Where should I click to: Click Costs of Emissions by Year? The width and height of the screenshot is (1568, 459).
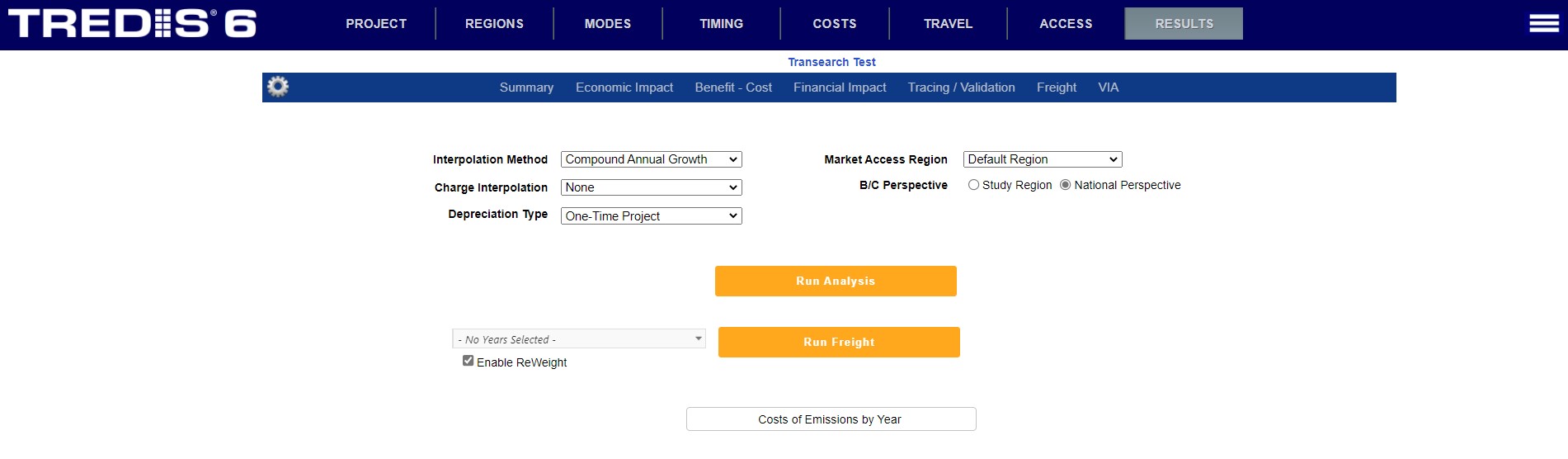[830, 419]
